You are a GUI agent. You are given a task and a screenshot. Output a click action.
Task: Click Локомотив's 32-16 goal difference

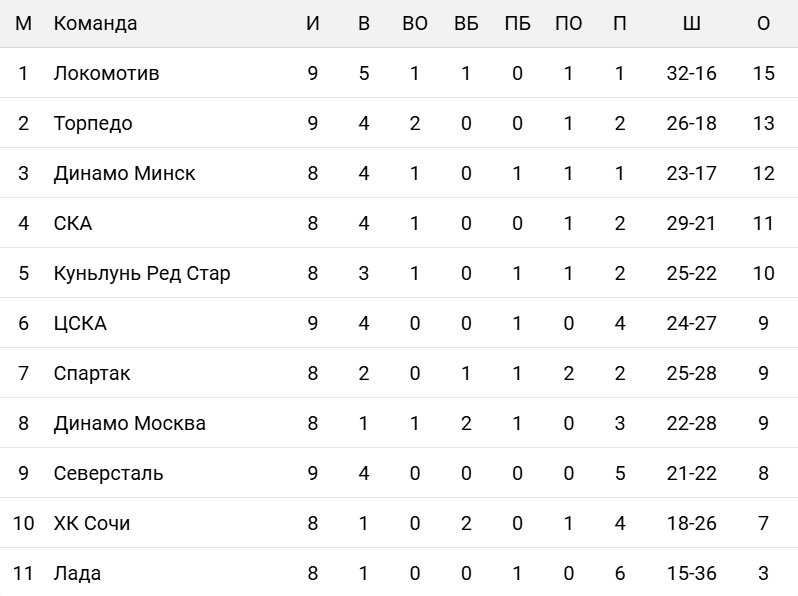click(x=691, y=73)
